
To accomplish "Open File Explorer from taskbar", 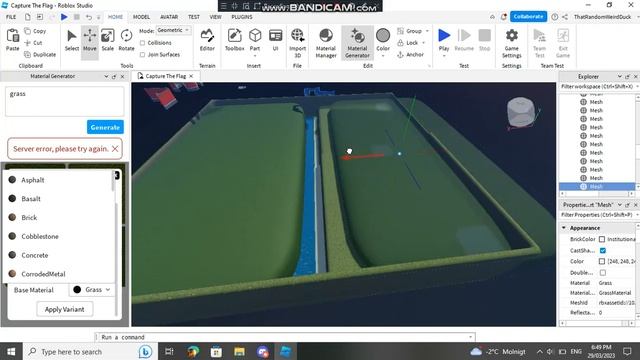I will pyautogui.click(x=239, y=351).
